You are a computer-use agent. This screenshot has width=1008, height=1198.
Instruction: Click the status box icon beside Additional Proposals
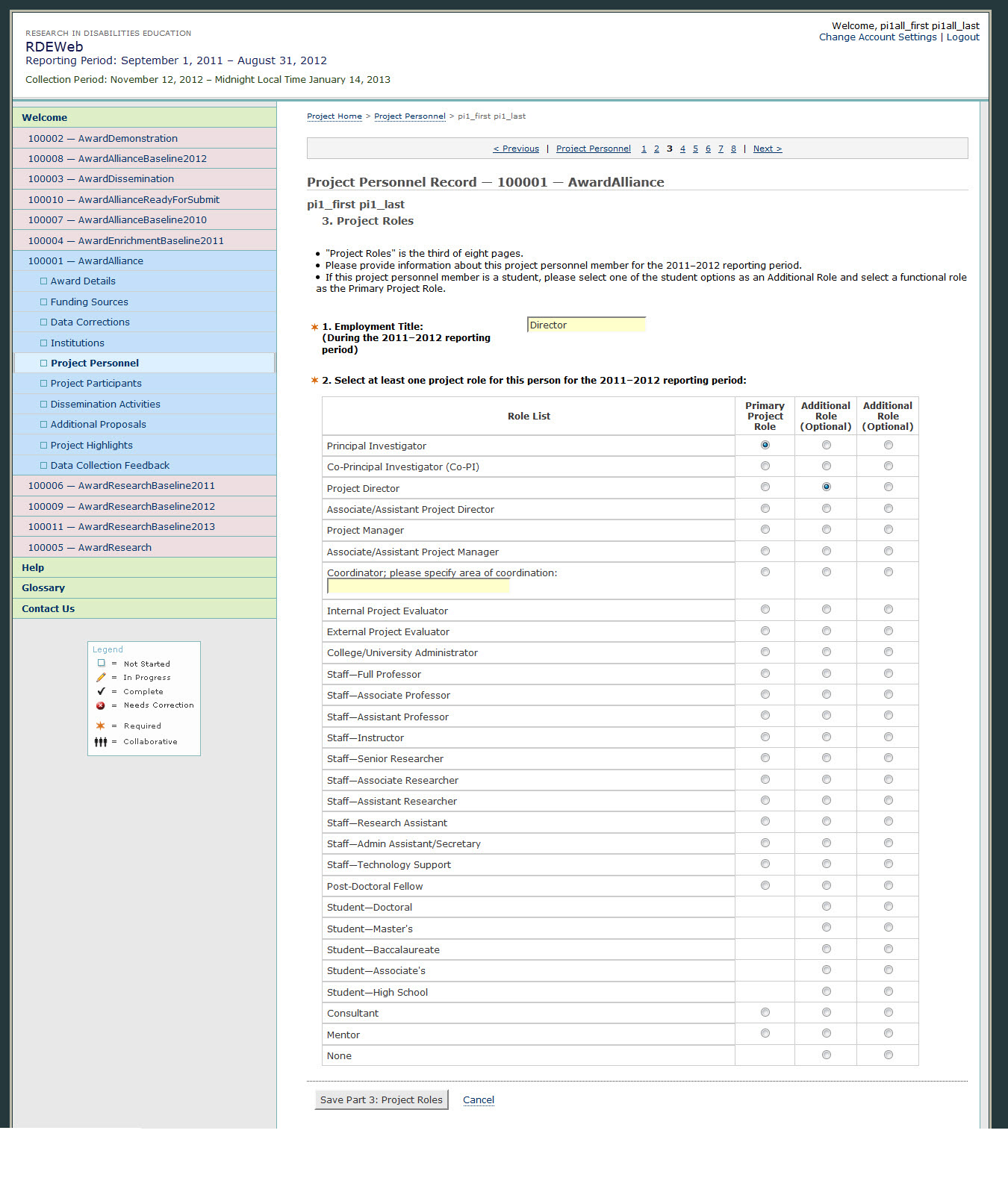click(44, 425)
